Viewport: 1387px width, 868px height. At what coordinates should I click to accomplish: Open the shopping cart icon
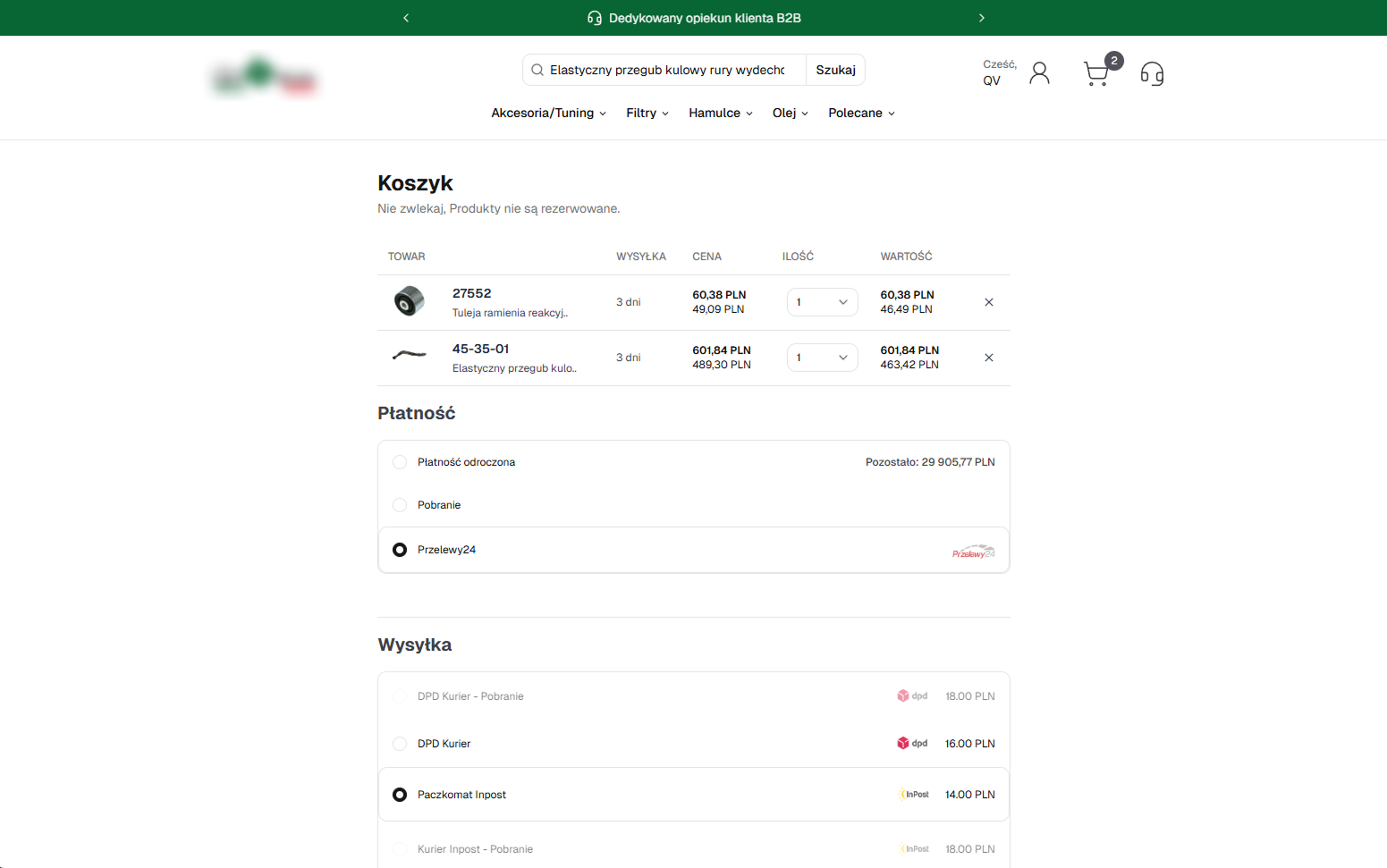coord(1096,73)
